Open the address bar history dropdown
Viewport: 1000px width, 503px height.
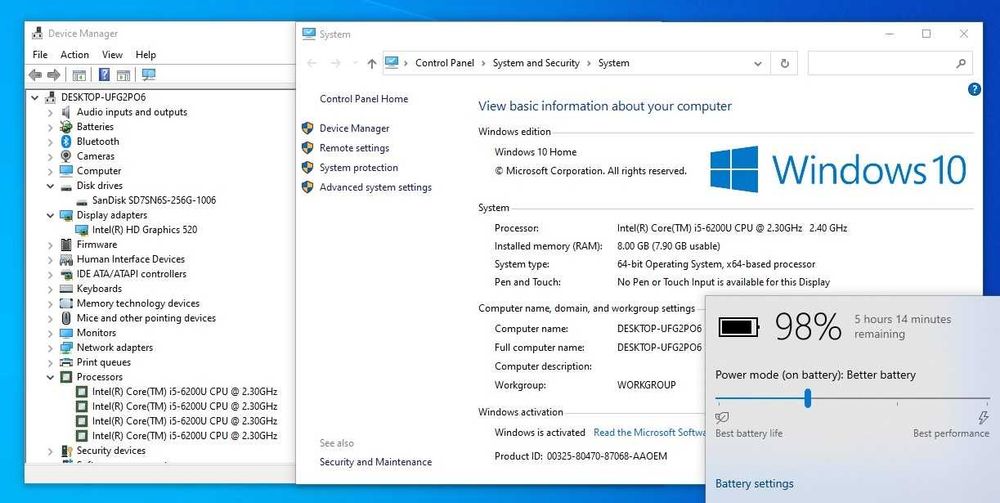coord(758,64)
